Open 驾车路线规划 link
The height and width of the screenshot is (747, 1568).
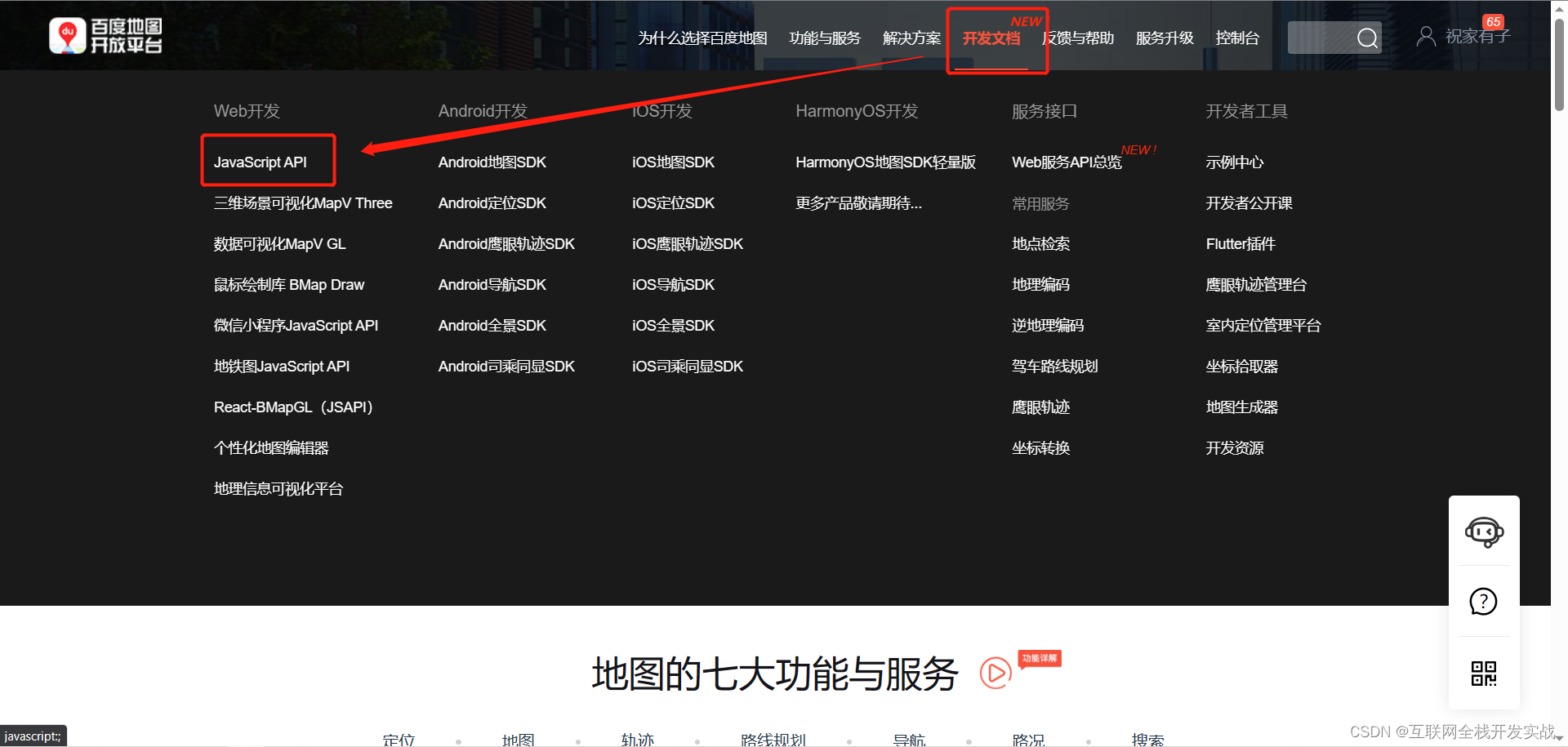tap(1055, 367)
